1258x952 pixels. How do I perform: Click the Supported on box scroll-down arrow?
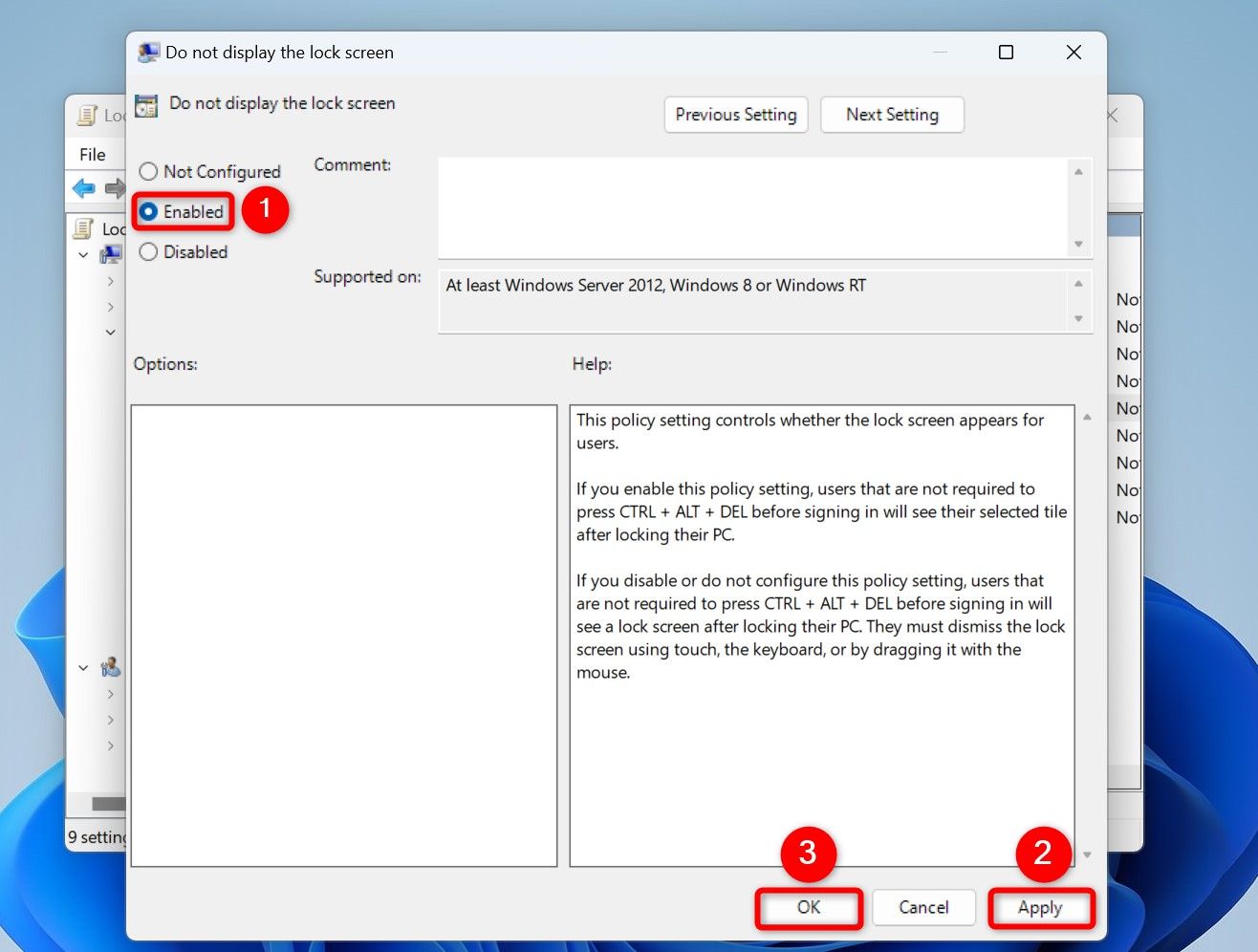coord(1078,319)
